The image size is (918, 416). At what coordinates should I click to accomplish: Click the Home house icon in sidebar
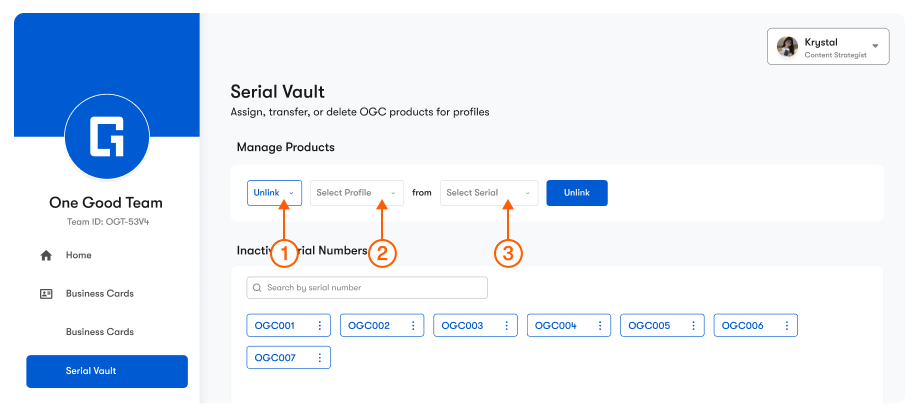[46, 256]
